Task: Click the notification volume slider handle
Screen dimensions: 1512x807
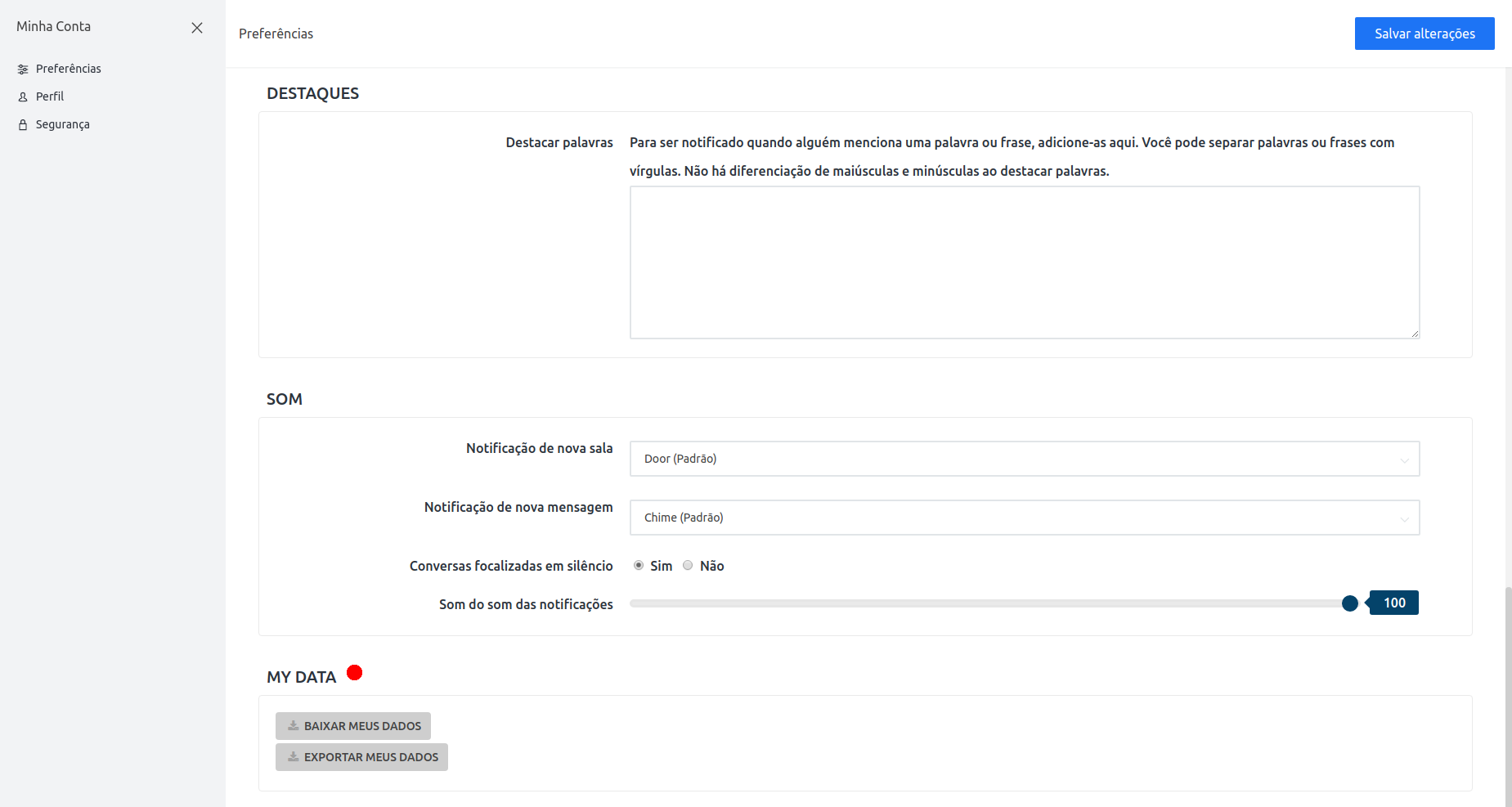Action: (1350, 603)
